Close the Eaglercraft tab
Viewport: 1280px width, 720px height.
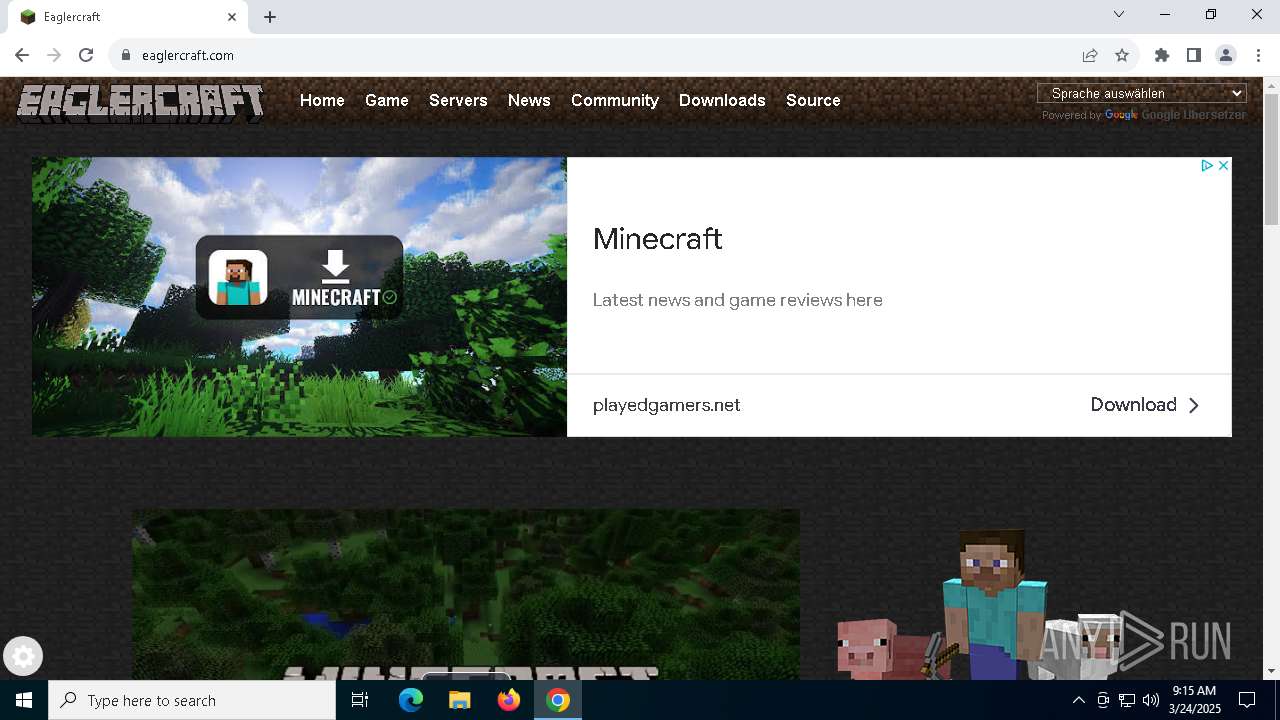point(232,17)
